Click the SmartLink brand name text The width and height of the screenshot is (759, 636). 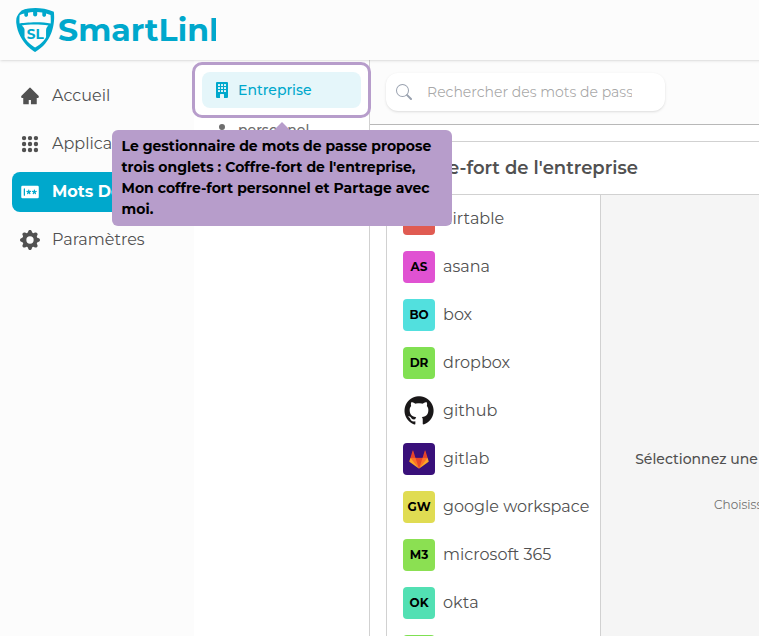coord(138,30)
